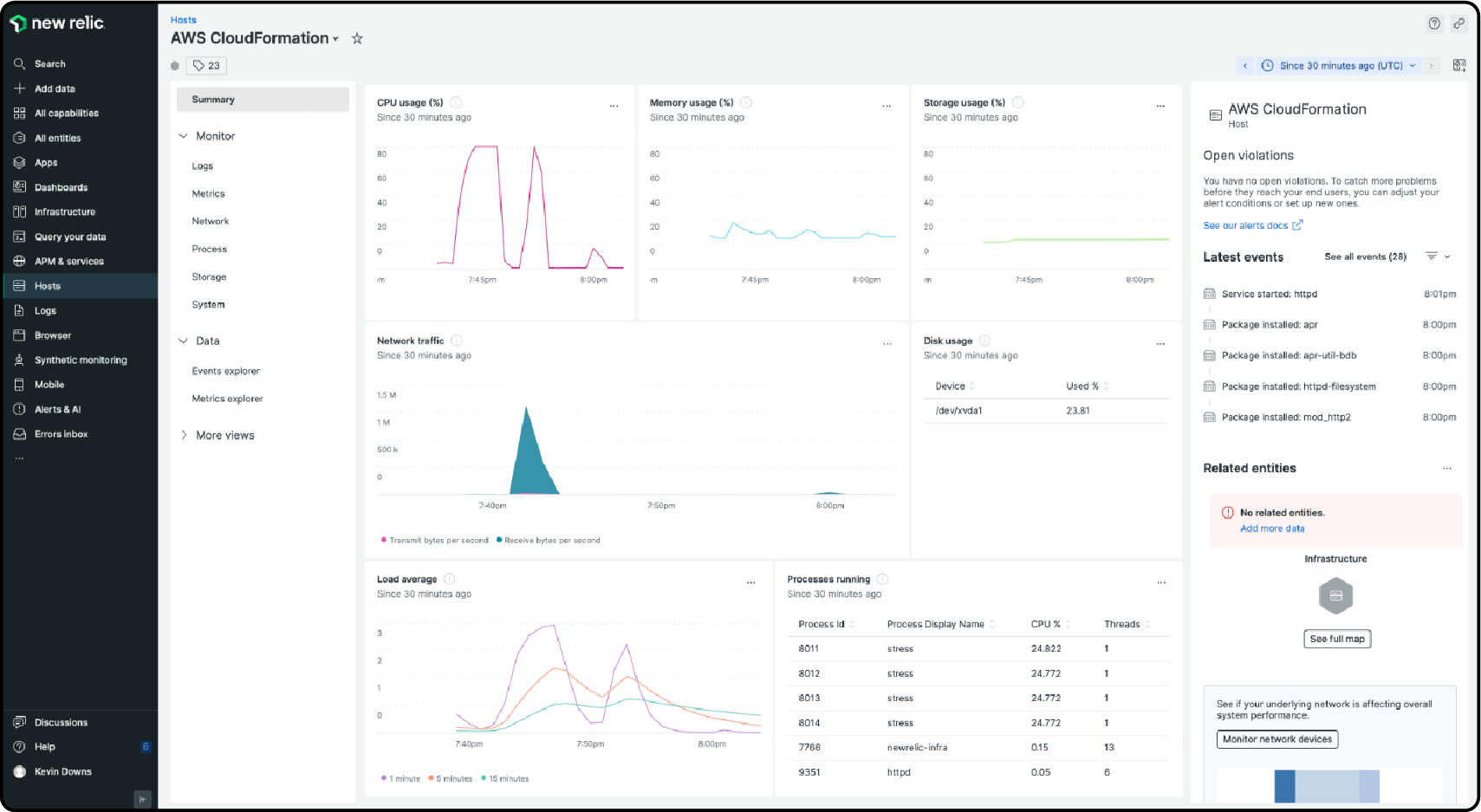Click Add more data link
This screenshot has height=812, width=1481.
pos(1271,529)
